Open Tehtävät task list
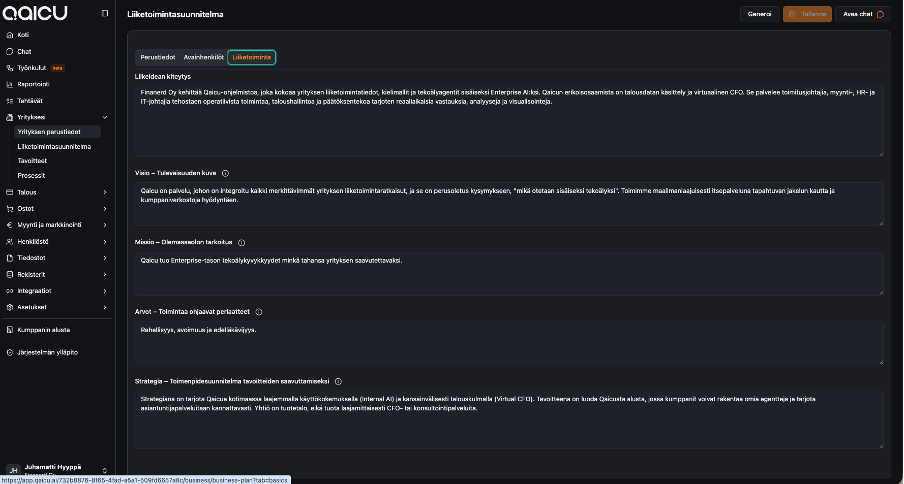This screenshot has width=904, height=484. point(30,101)
